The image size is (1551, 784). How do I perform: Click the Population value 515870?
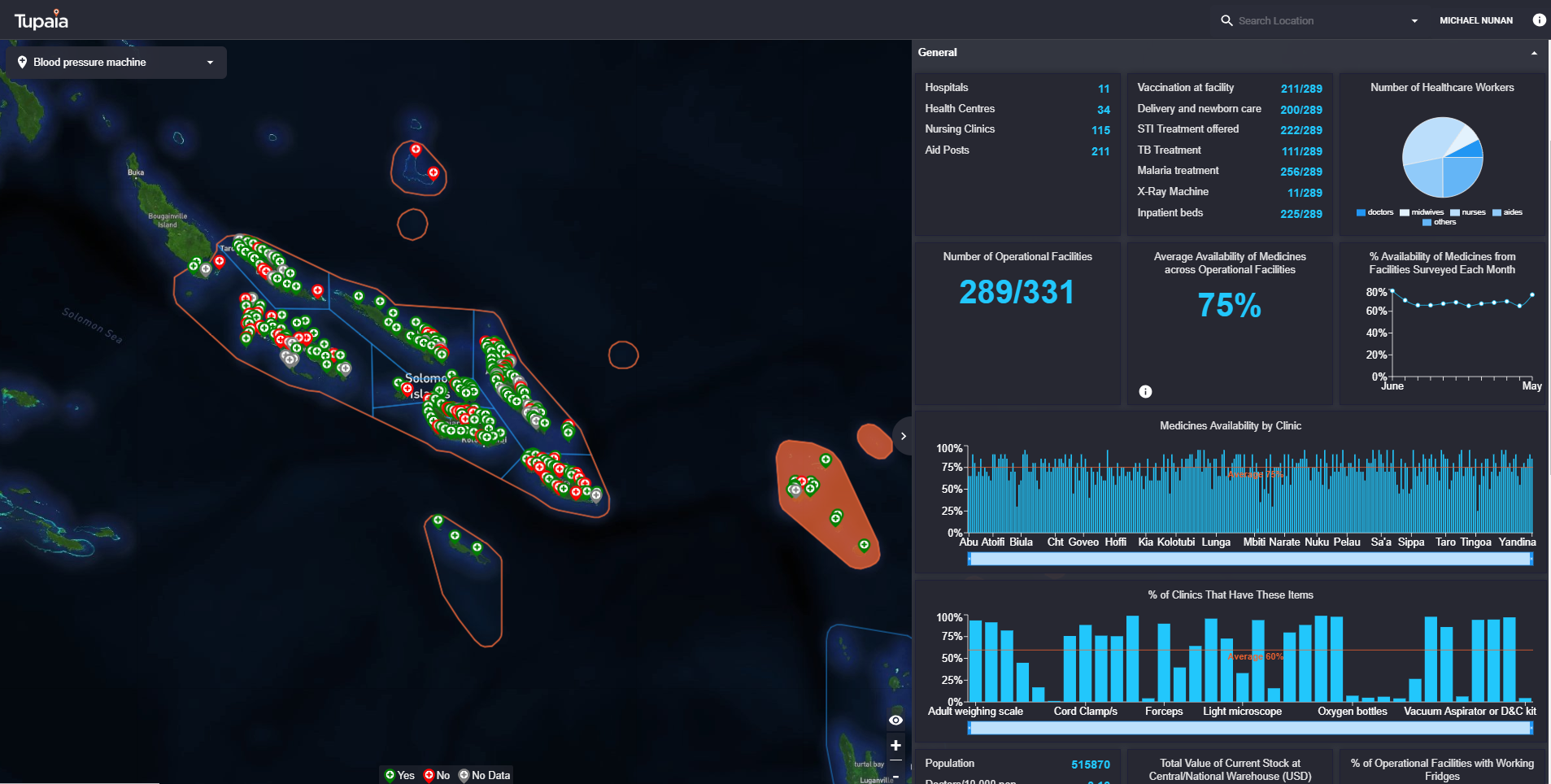[1091, 764]
